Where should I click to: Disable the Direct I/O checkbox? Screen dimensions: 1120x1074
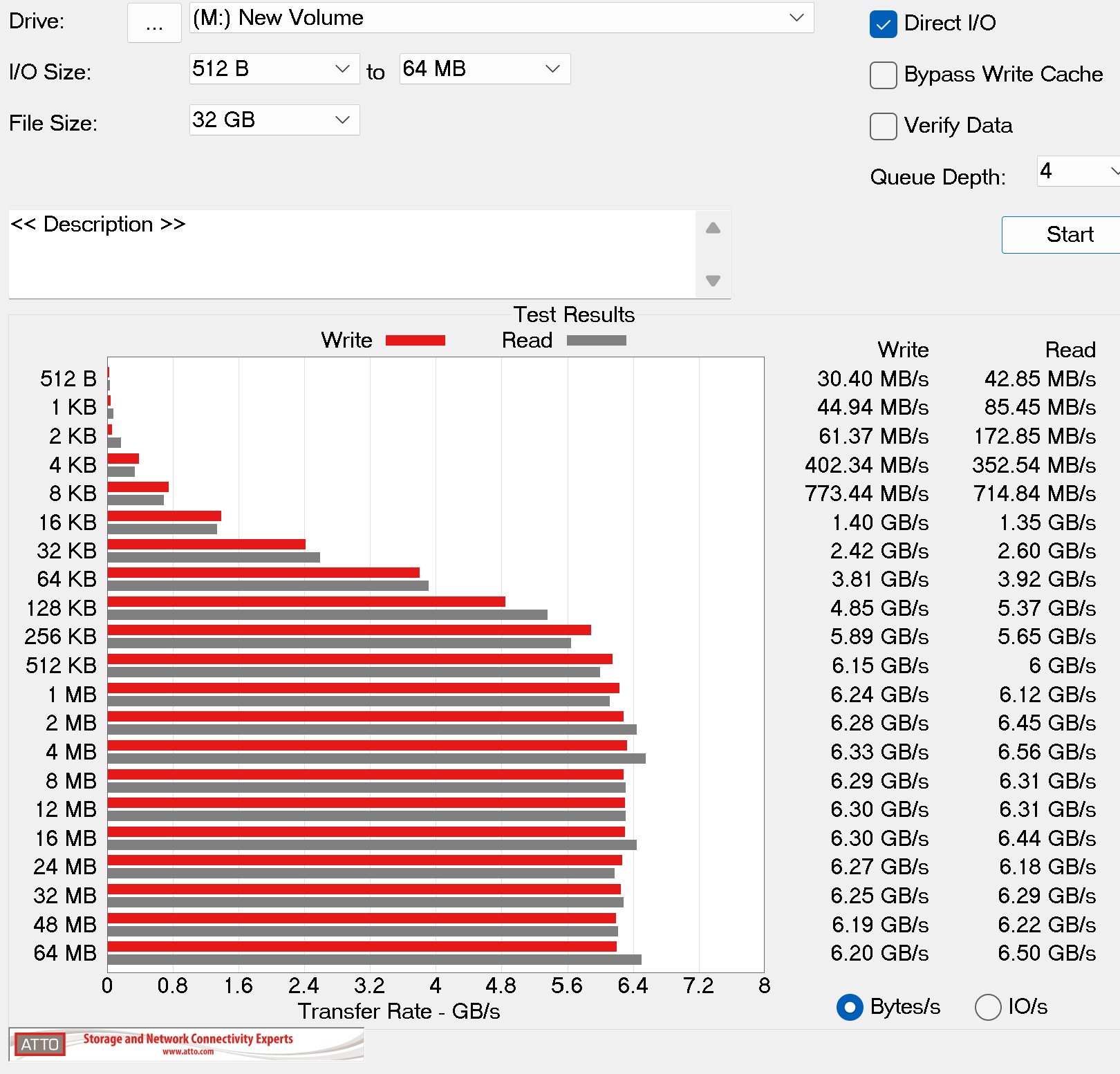[x=883, y=24]
